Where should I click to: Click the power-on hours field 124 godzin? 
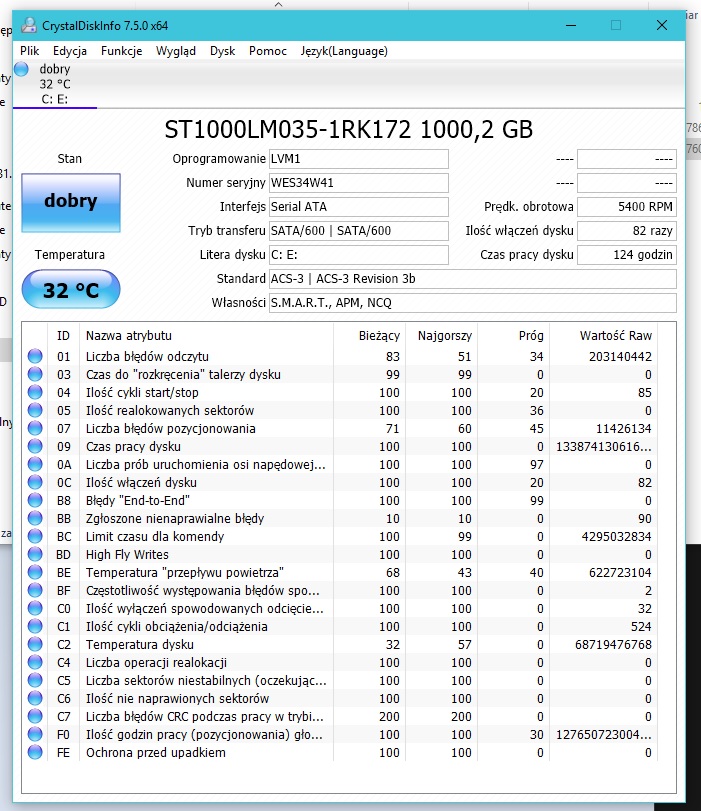pyautogui.click(x=627, y=254)
